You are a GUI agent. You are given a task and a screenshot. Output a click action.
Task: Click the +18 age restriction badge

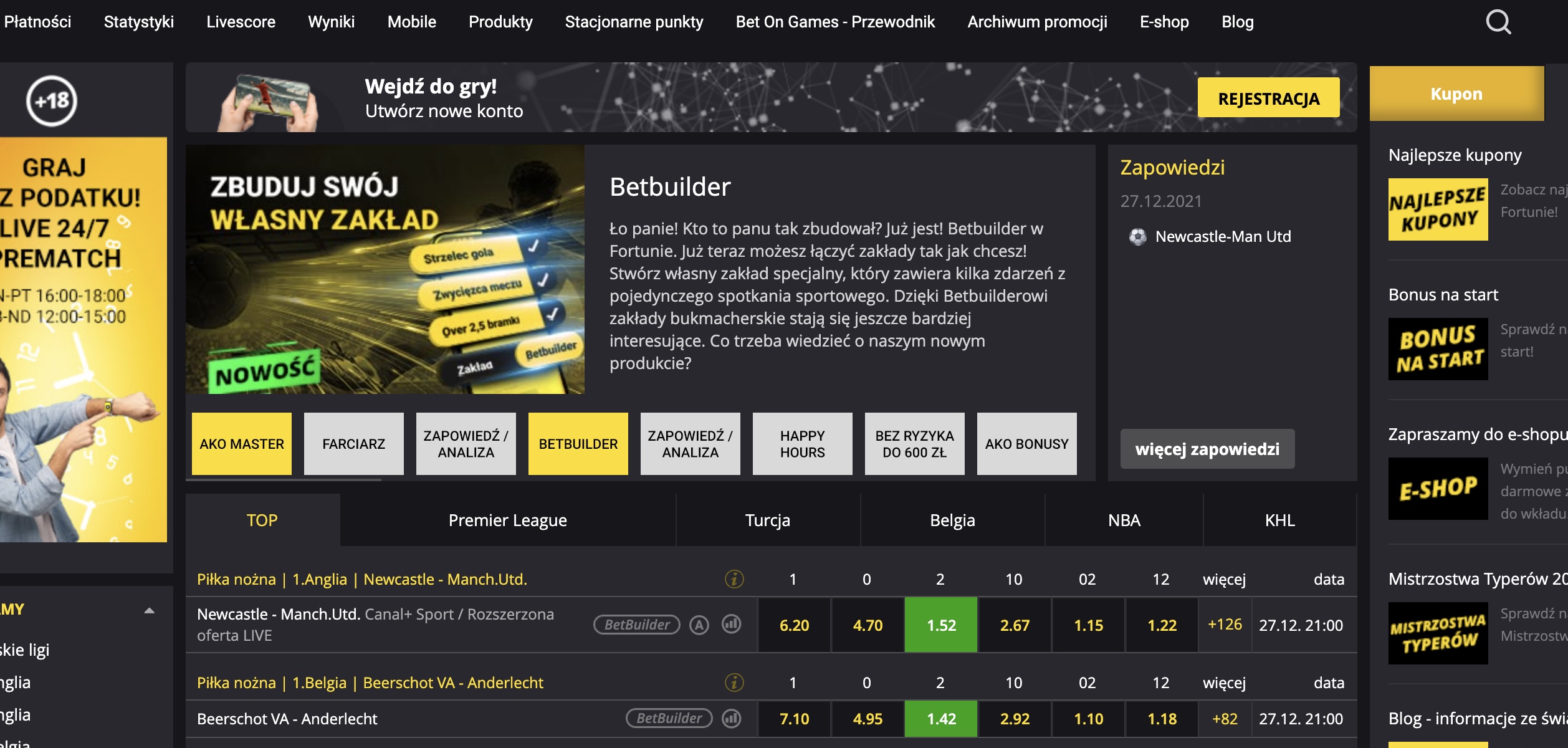[x=52, y=101]
